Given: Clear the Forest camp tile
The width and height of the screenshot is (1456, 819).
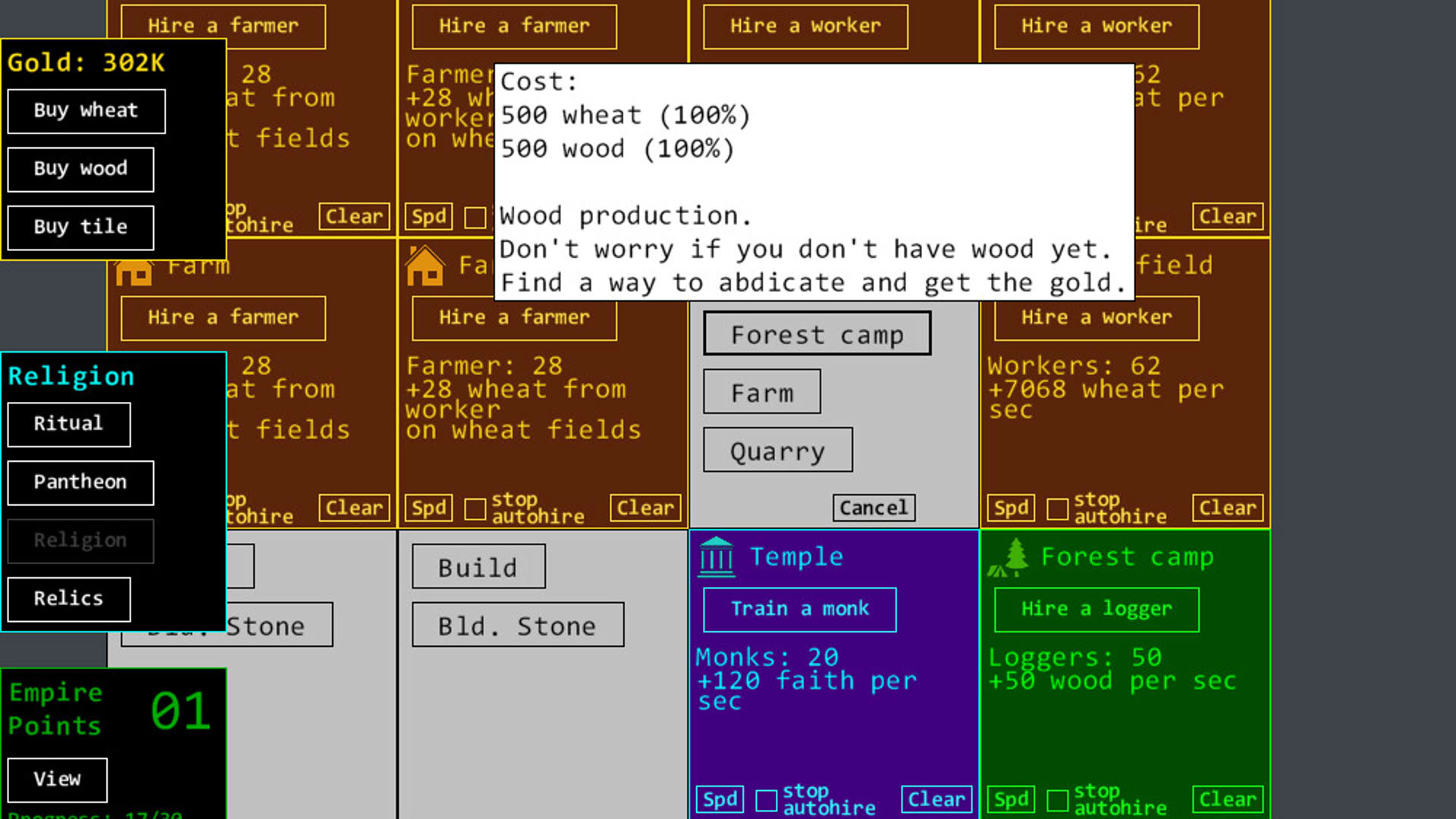Looking at the screenshot, I should 1228,799.
